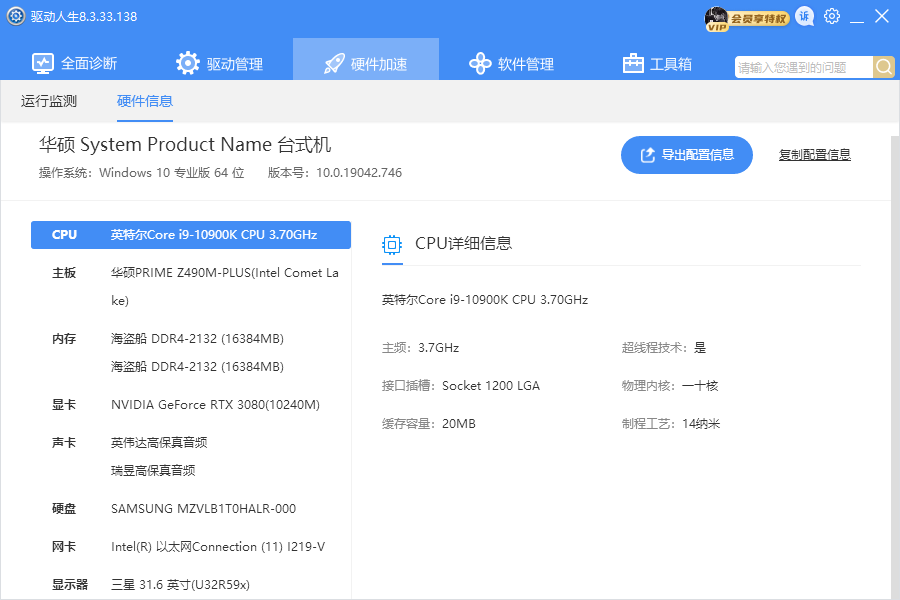Viewport: 900px width, 600px height.
Task: Click the 驱动人生8.3.33.138 title text
Action: [x=84, y=17]
